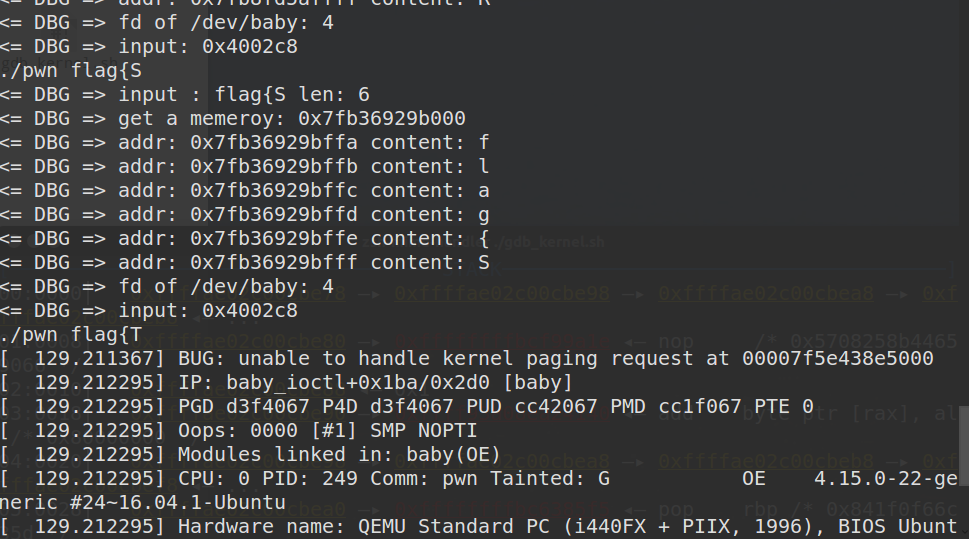Click the 'Modules linked in: baby(OE)' line

click(x=250, y=455)
